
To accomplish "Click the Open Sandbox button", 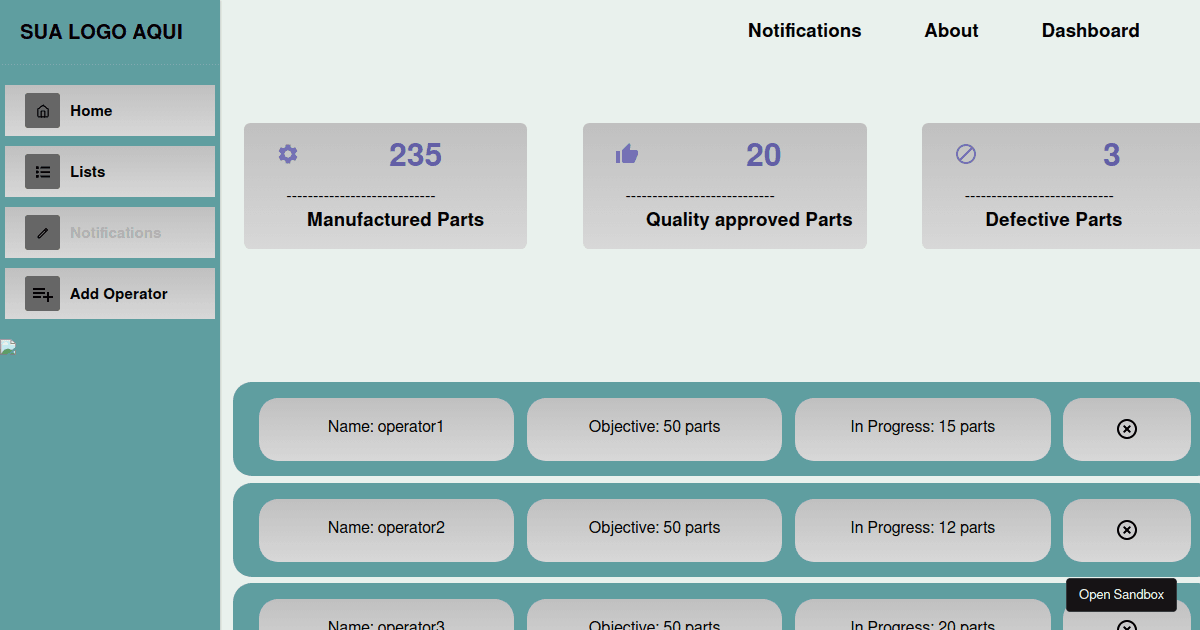I will click(x=1121, y=595).
